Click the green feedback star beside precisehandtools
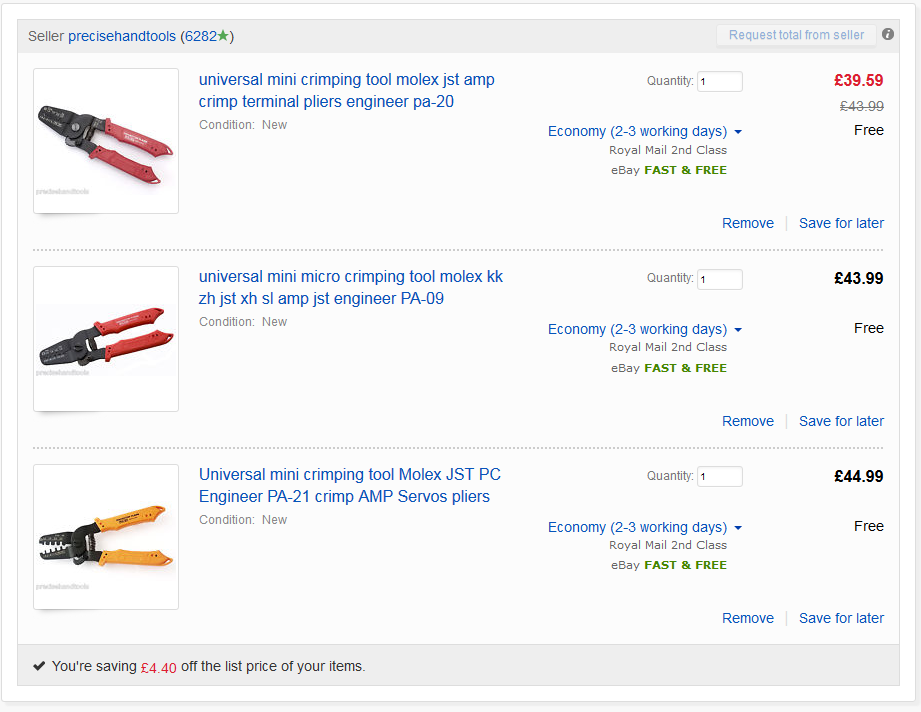This screenshot has height=712, width=921. click(225, 36)
